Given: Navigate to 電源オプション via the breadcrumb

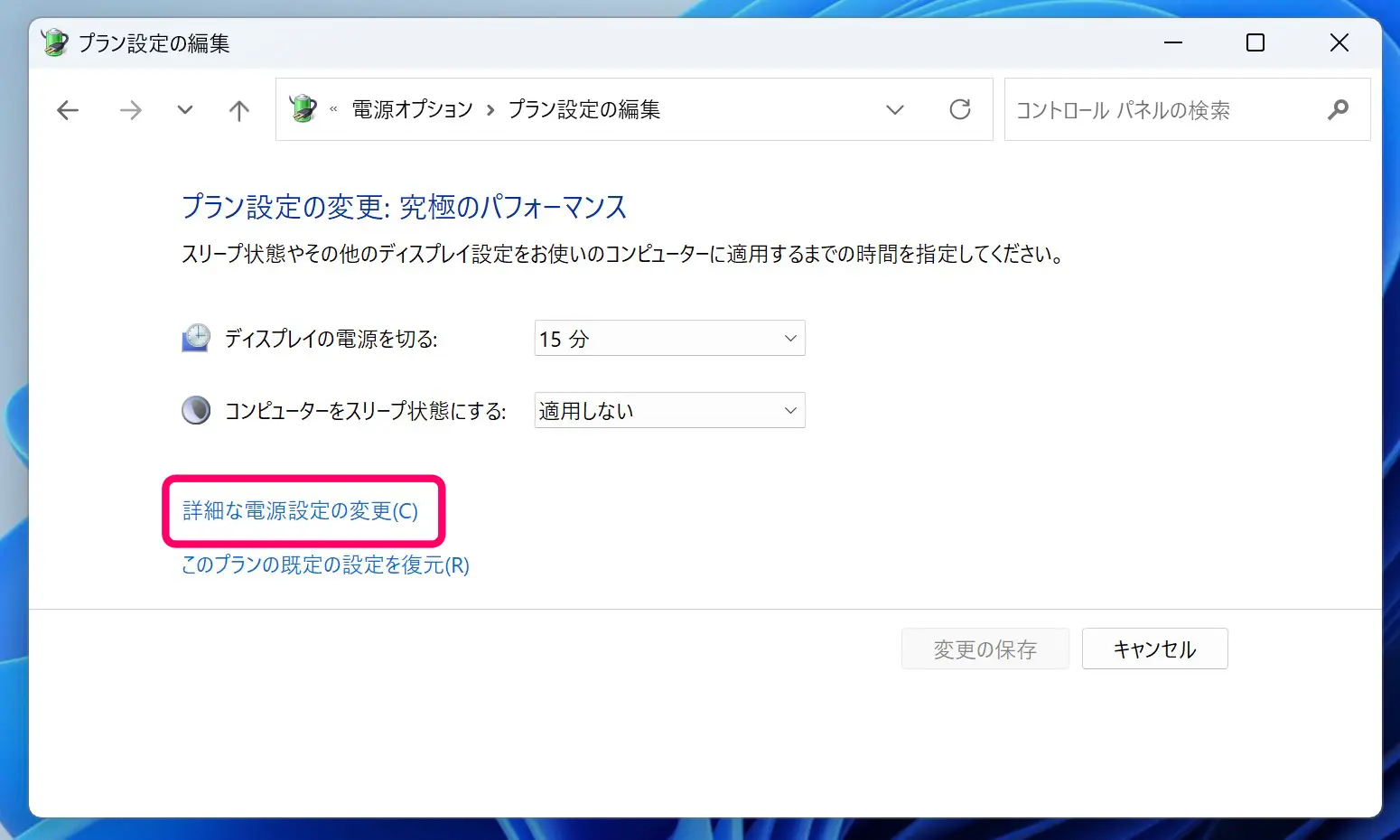Looking at the screenshot, I should click(411, 108).
